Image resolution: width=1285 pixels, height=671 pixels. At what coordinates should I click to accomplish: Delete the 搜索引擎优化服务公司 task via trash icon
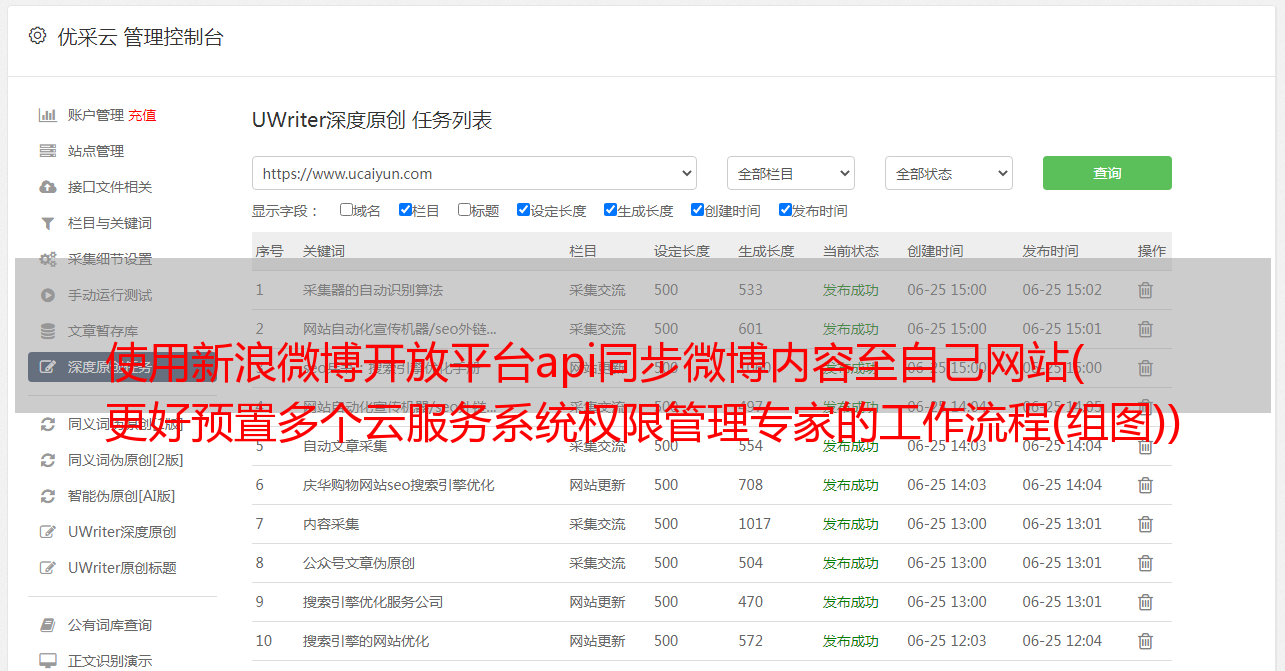pos(1145,602)
